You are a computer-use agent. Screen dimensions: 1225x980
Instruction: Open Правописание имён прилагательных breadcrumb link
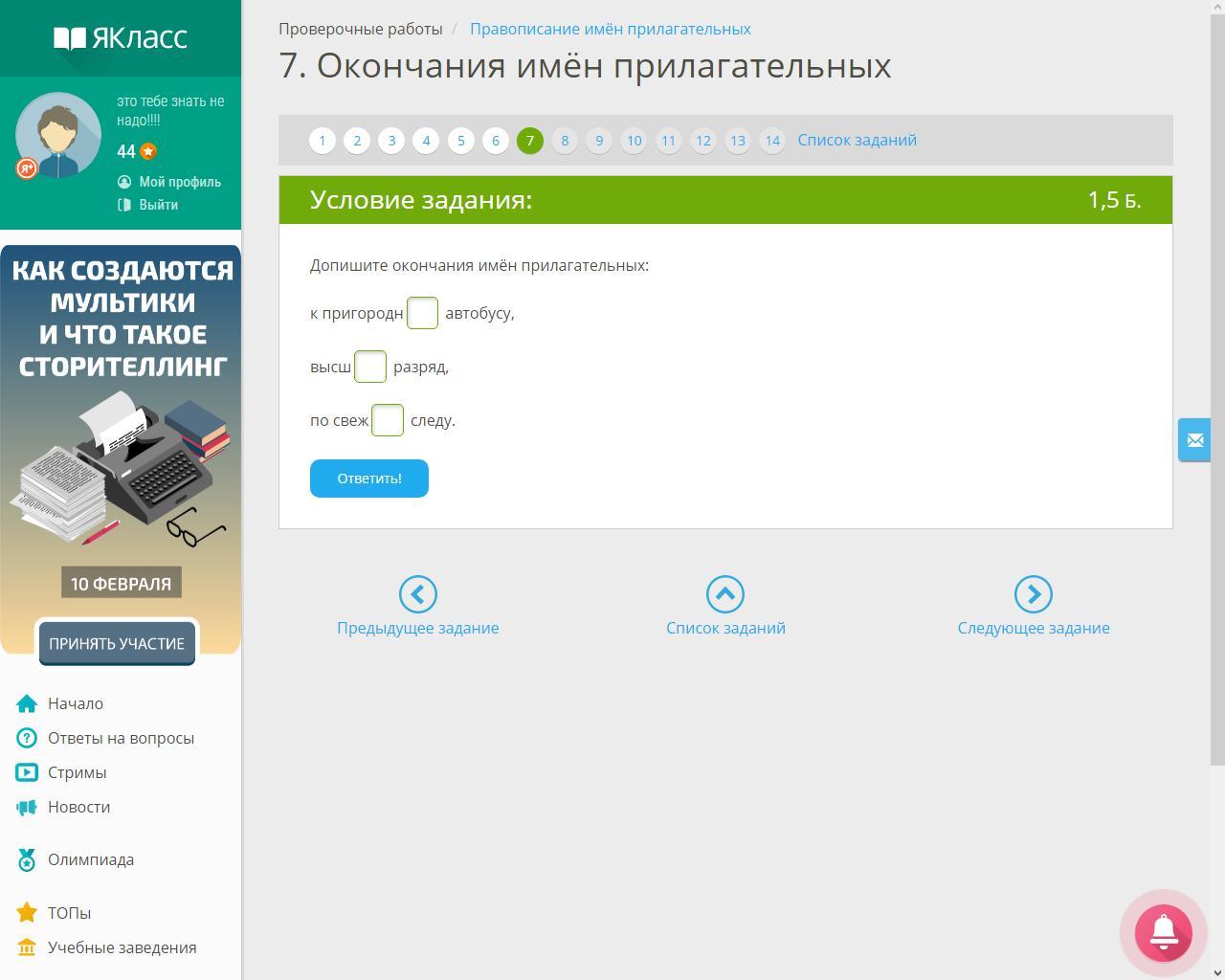tap(610, 29)
